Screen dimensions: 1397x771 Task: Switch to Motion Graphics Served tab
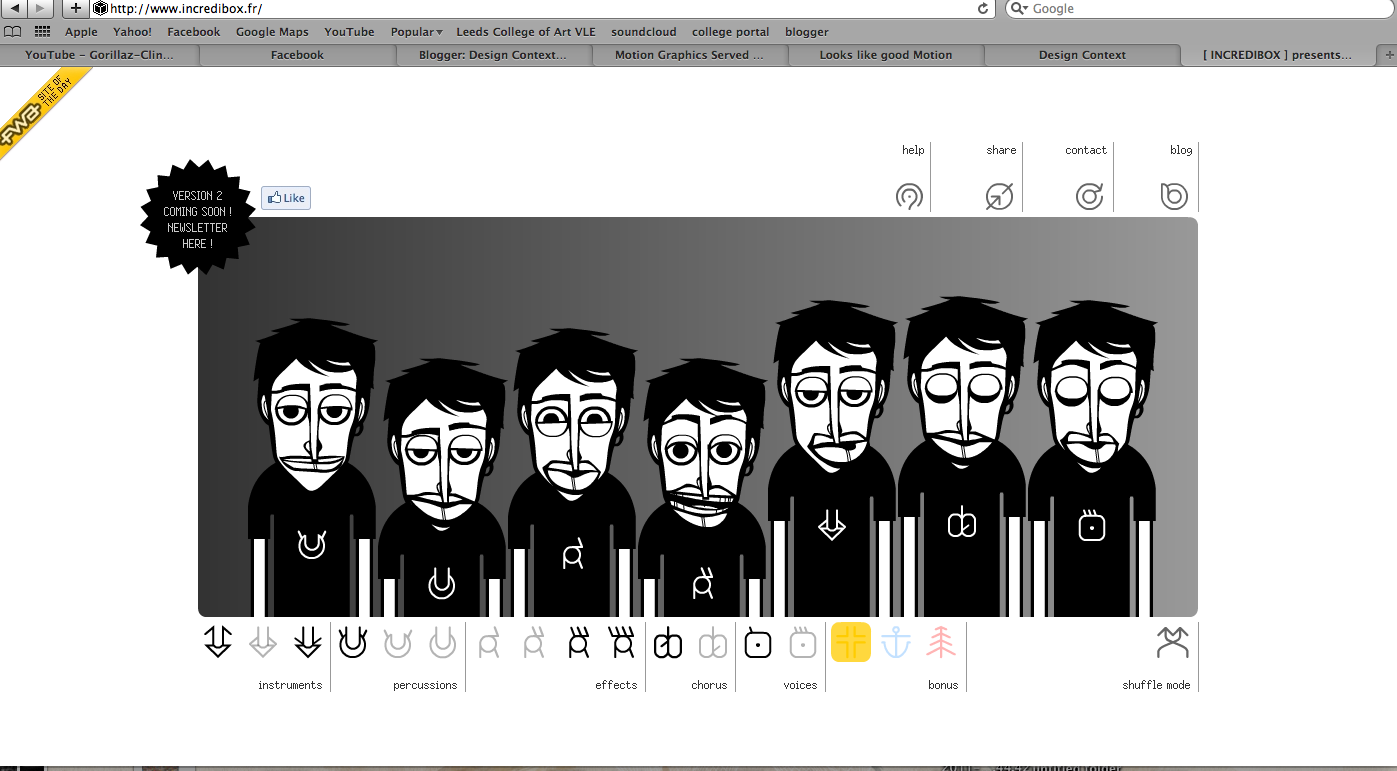pos(689,55)
